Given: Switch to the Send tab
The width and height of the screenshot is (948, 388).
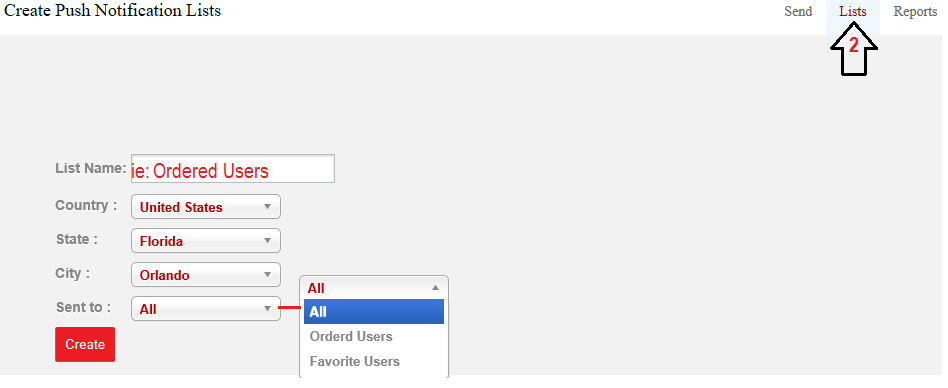Looking at the screenshot, I should click(798, 11).
